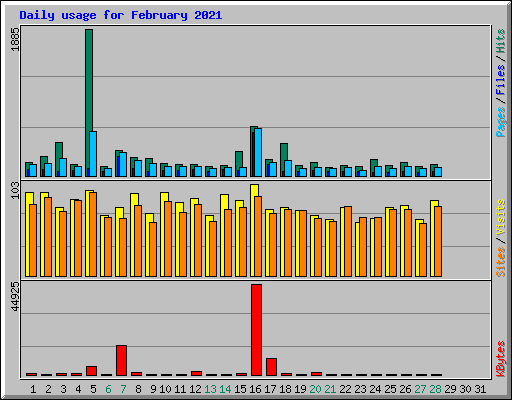Screen dimensions: 512x400
Task: Click day label 22 on the x-axis
Action: point(345,389)
